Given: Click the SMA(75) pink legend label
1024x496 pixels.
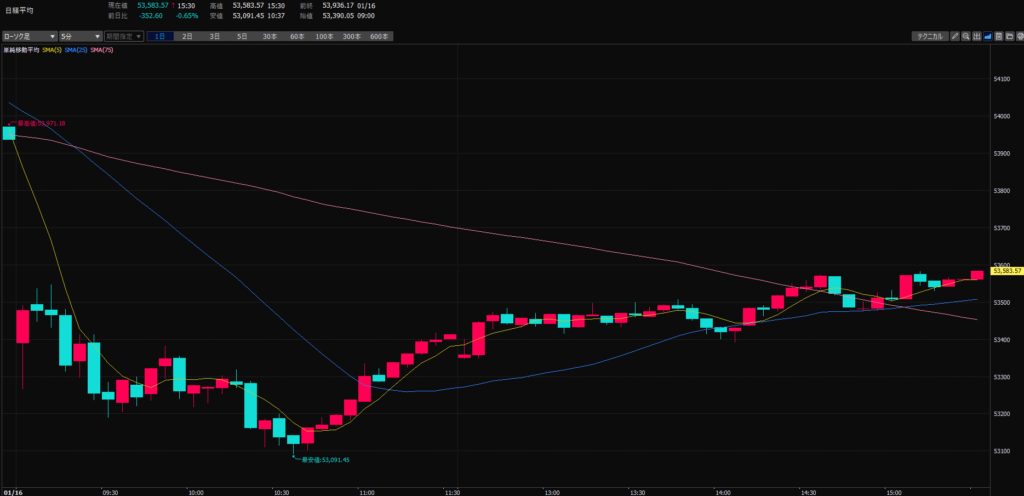Looking at the screenshot, I should point(102,50).
